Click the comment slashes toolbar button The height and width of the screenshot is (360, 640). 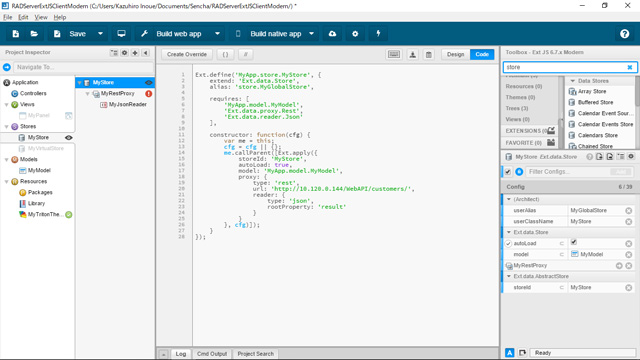[x=245, y=54]
